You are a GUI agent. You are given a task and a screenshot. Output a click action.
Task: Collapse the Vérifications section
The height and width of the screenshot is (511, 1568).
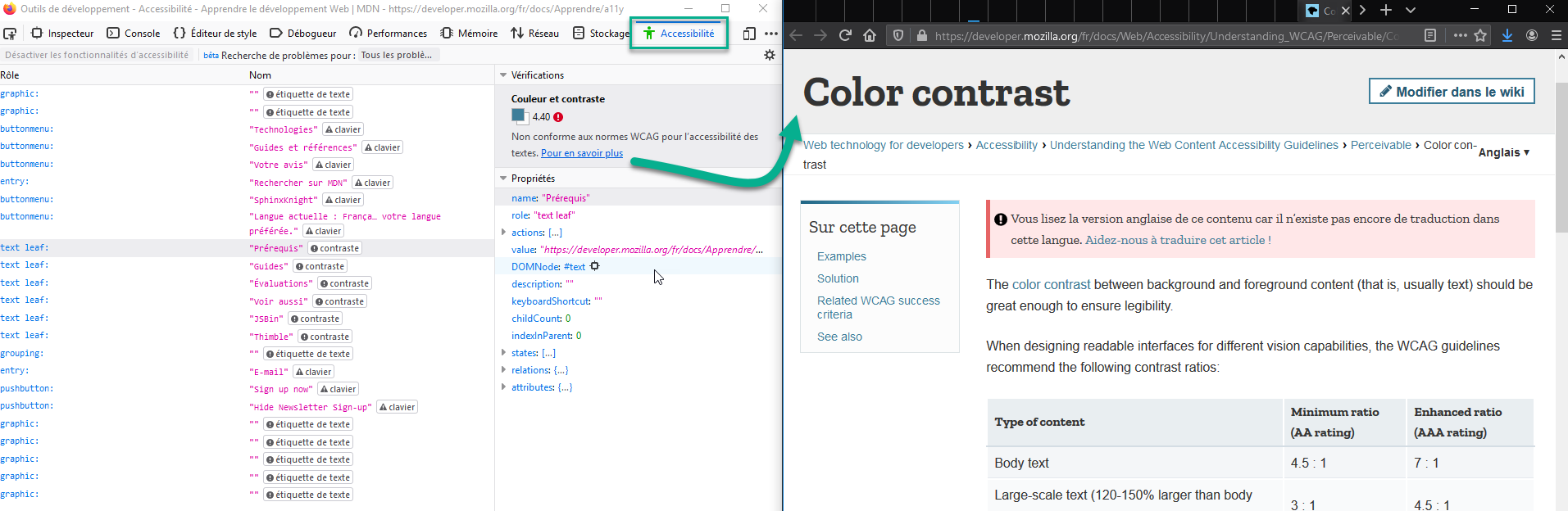click(503, 75)
